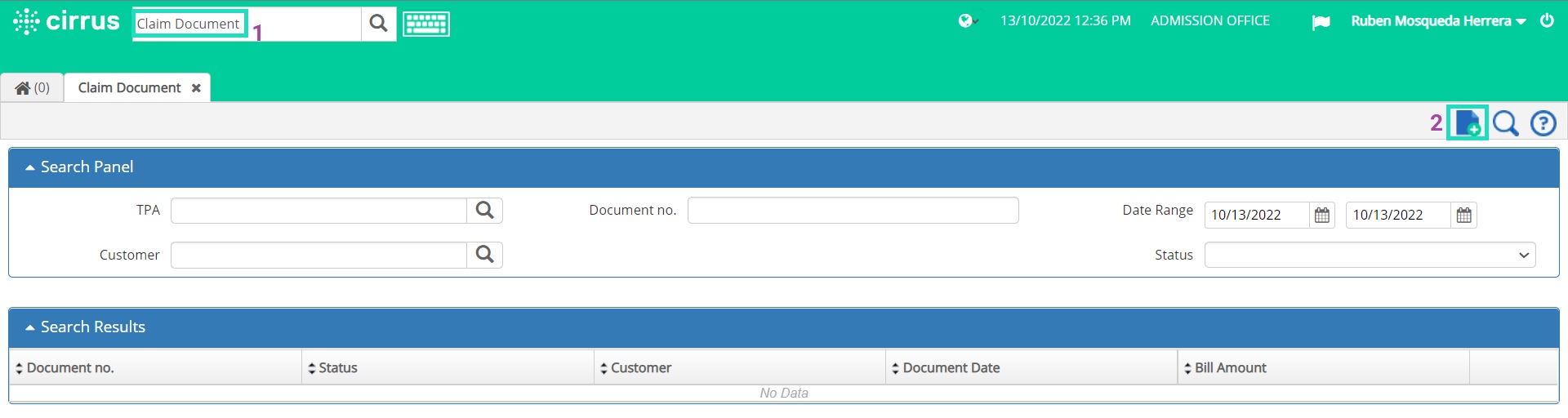Screen dimensions: 1568x418
Task: Open the Home tab icon
Action: pos(32,87)
